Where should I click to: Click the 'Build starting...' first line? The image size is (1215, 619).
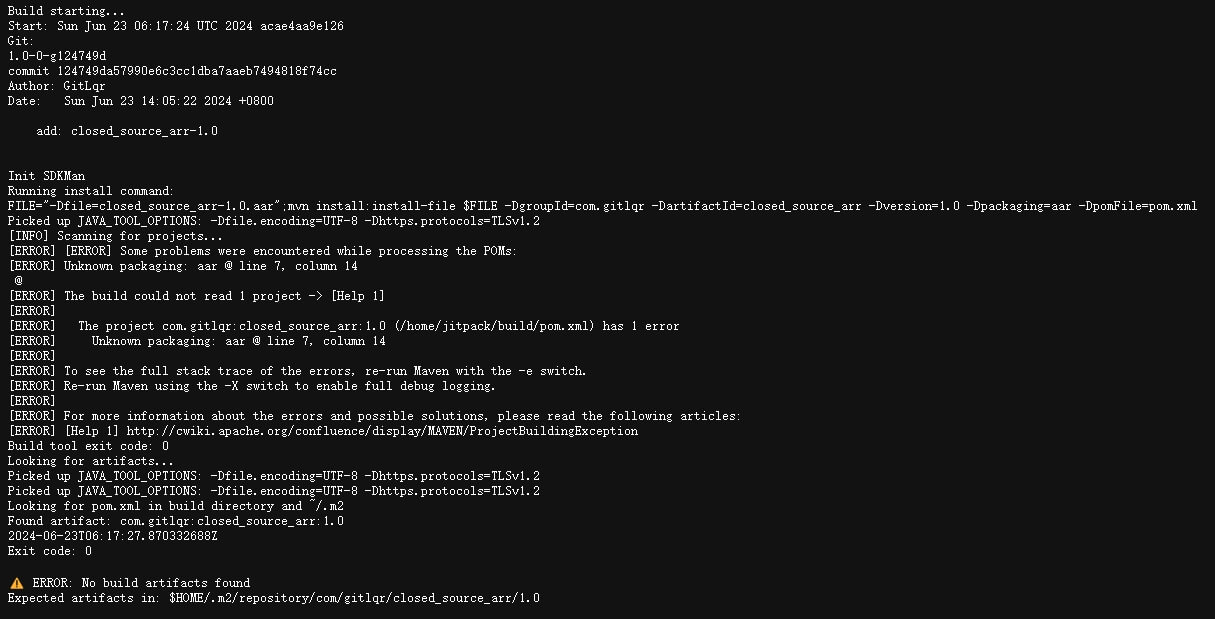pos(67,11)
